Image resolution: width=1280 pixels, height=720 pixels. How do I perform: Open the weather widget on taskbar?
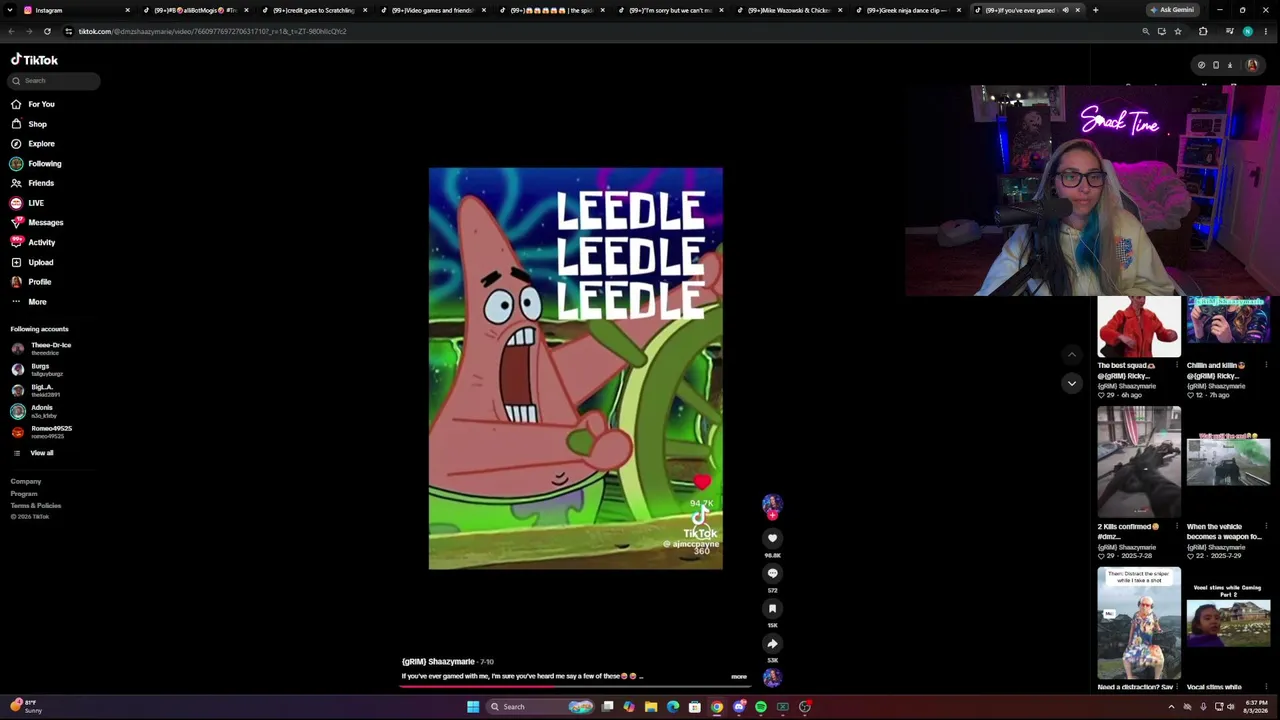coord(26,706)
